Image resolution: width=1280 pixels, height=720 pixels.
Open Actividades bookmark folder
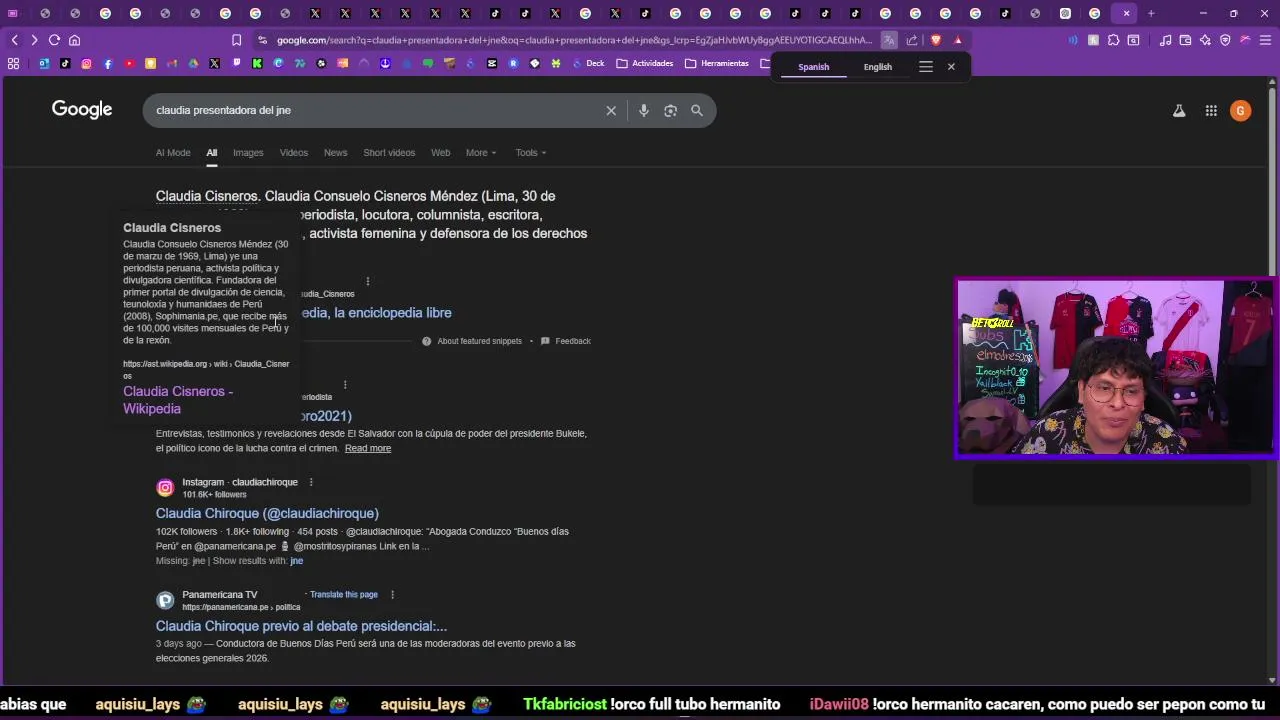pyautogui.click(x=645, y=63)
